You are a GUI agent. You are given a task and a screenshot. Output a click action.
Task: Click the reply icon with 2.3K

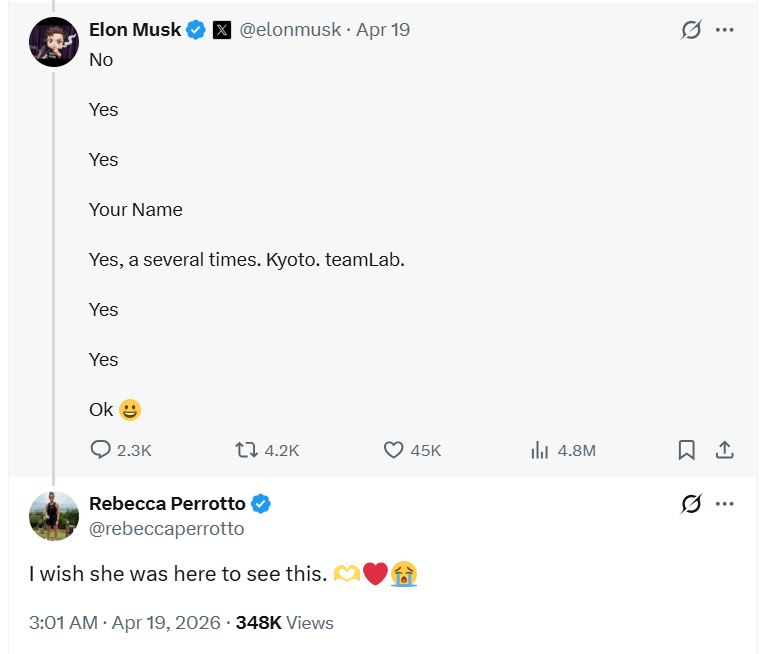pos(101,450)
